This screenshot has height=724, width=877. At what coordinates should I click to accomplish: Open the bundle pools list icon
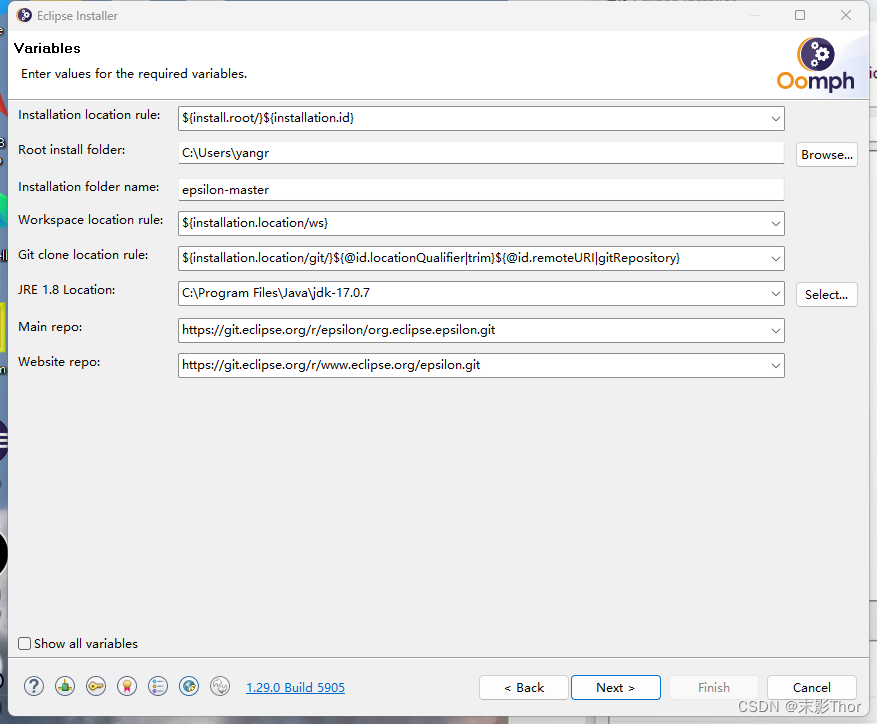click(x=158, y=686)
